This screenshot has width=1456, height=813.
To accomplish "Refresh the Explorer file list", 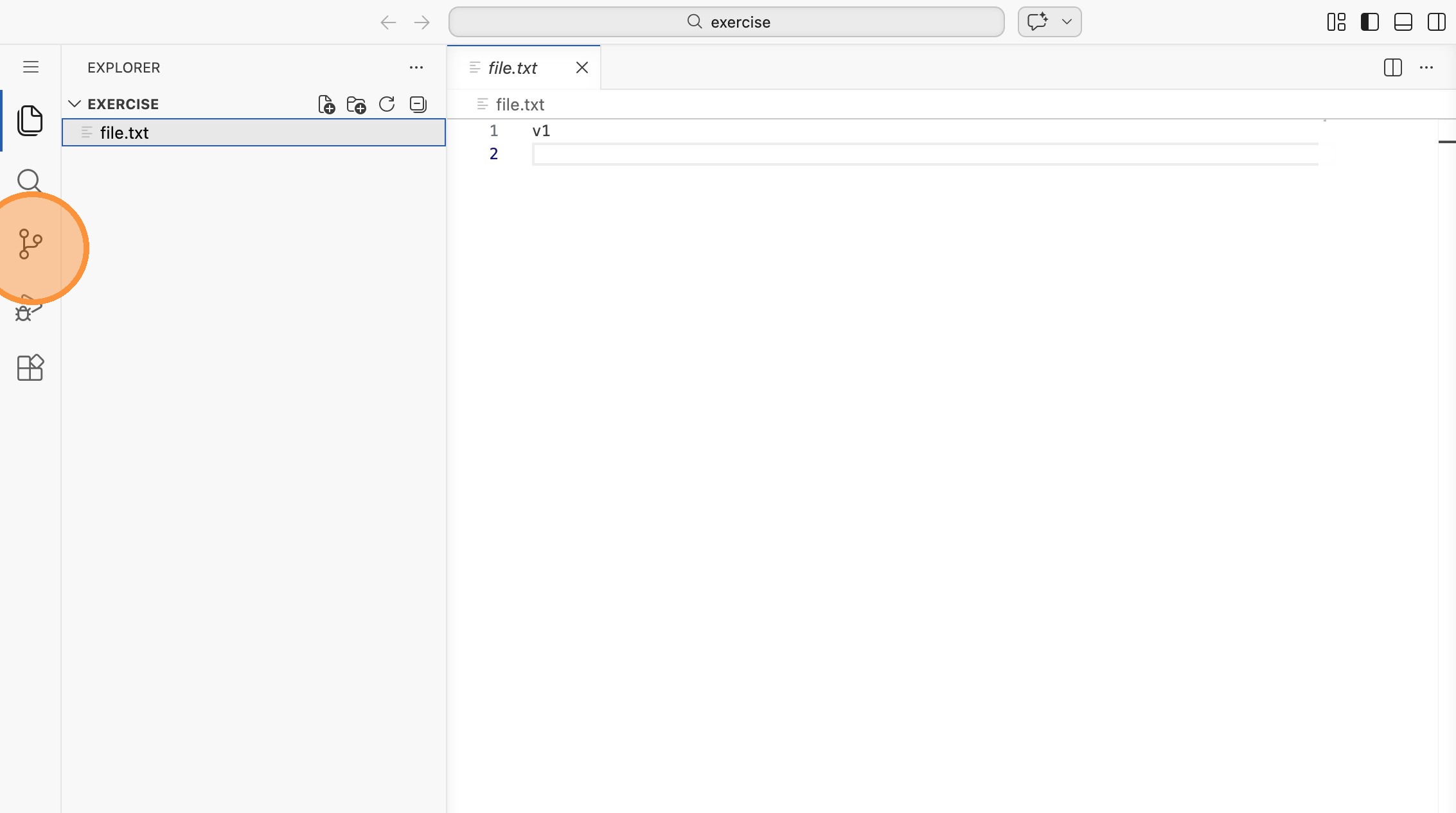I will [387, 104].
